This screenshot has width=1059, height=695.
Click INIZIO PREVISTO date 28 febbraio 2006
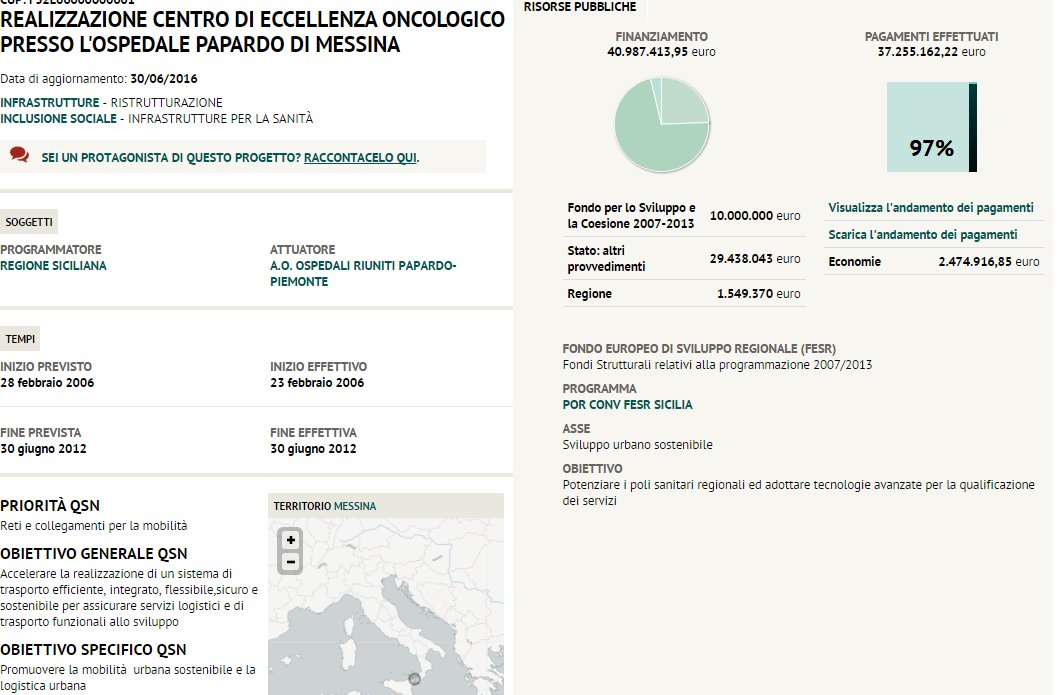pyautogui.click(x=47, y=382)
